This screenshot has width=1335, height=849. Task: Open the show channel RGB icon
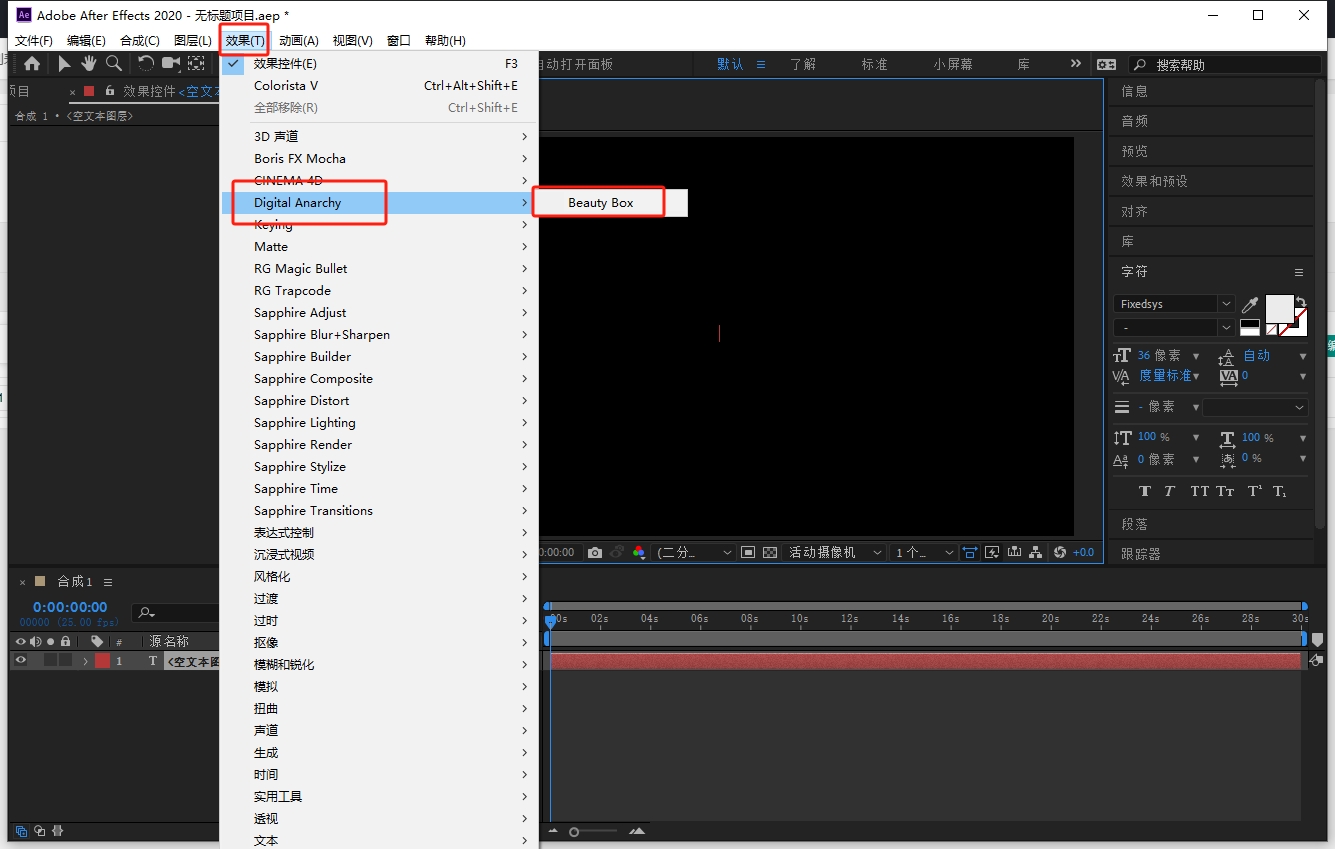[639, 552]
